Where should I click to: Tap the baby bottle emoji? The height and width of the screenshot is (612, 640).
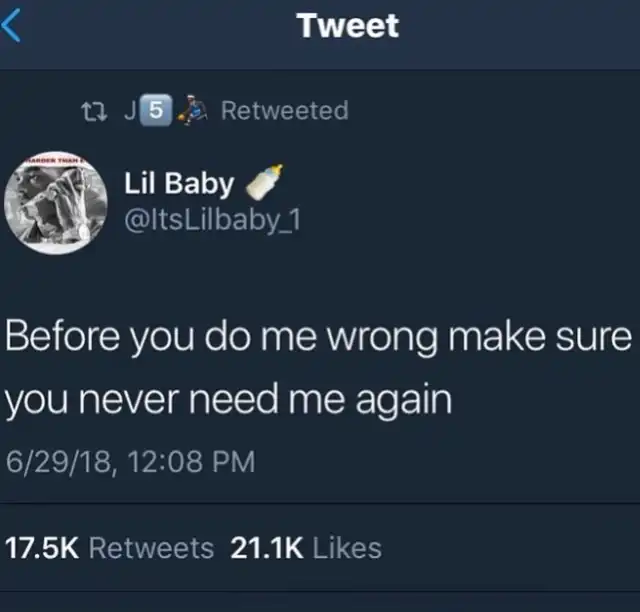(x=264, y=182)
